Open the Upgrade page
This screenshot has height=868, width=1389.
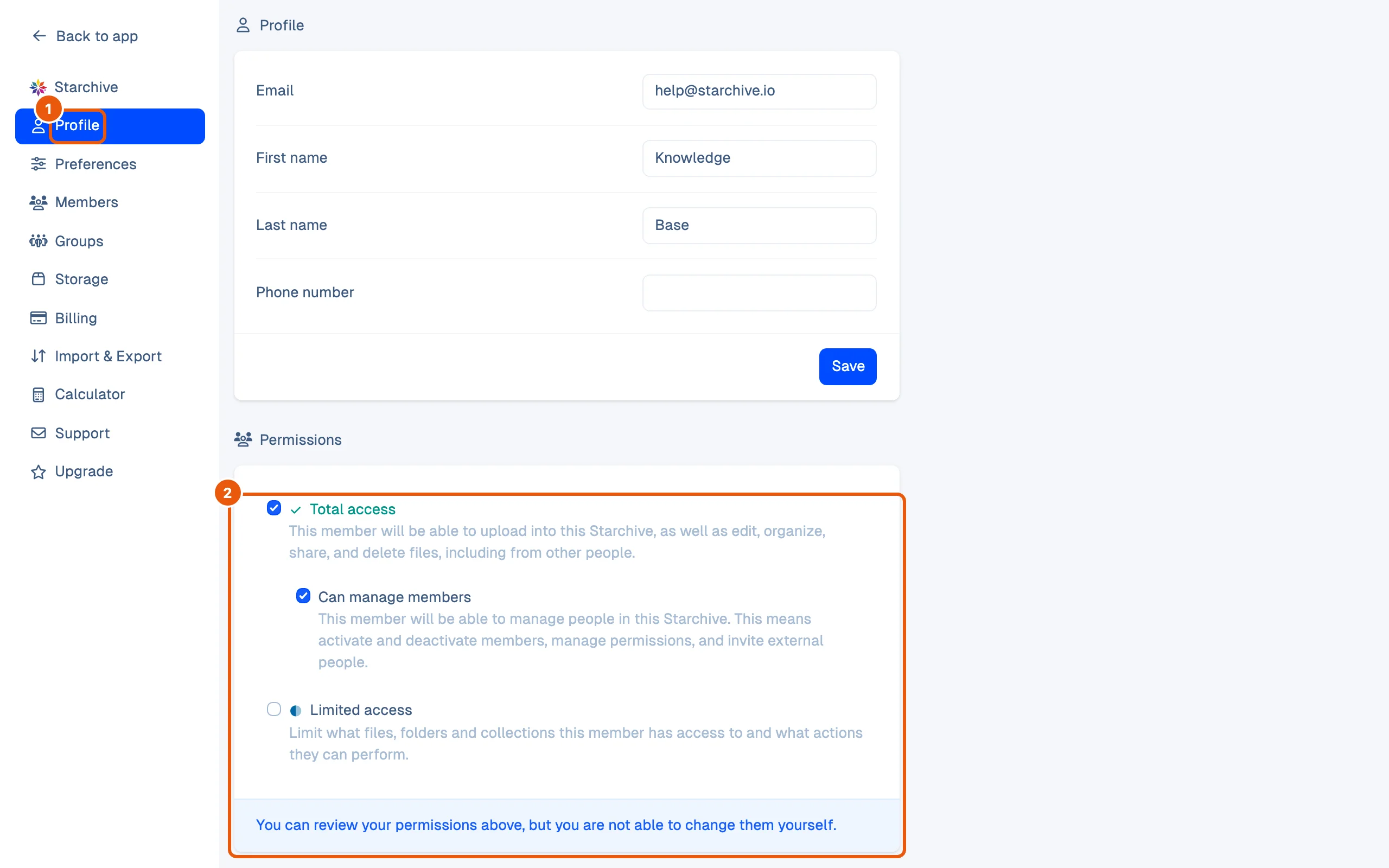(84, 472)
